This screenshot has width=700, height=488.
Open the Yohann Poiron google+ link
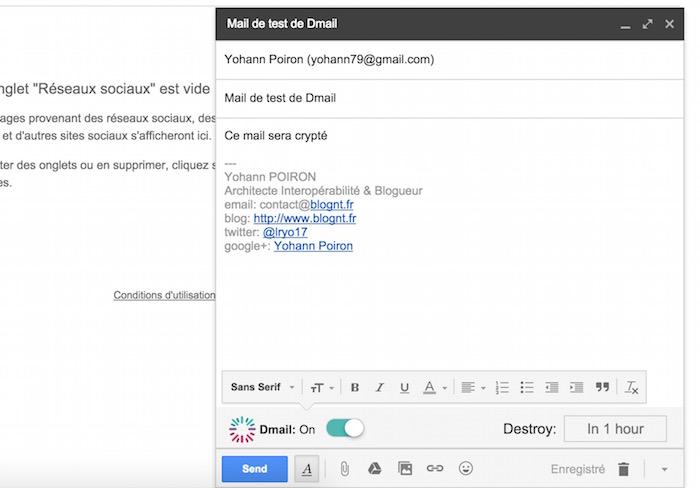[x=313, y=246]
